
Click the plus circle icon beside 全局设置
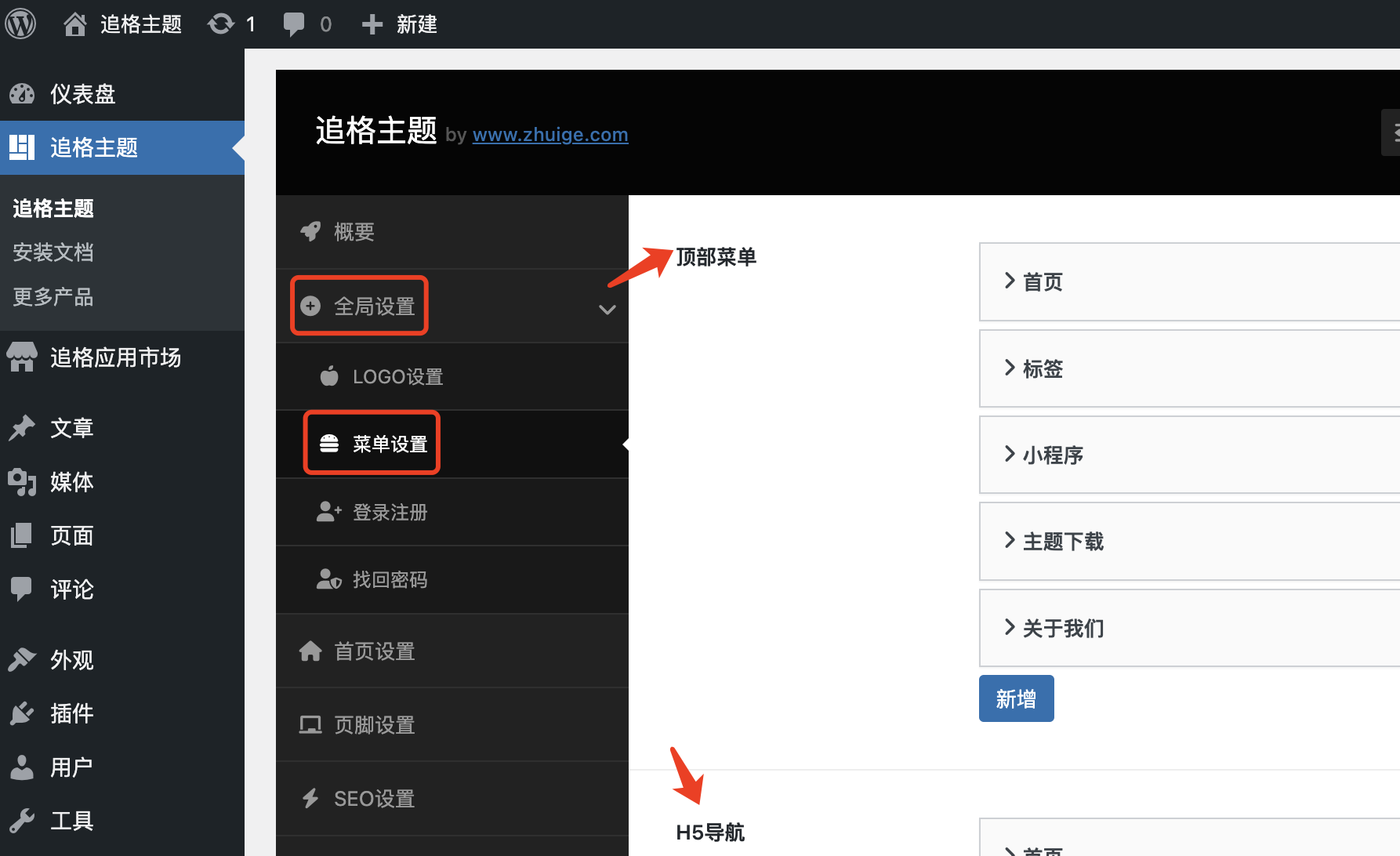coord(310,306)
